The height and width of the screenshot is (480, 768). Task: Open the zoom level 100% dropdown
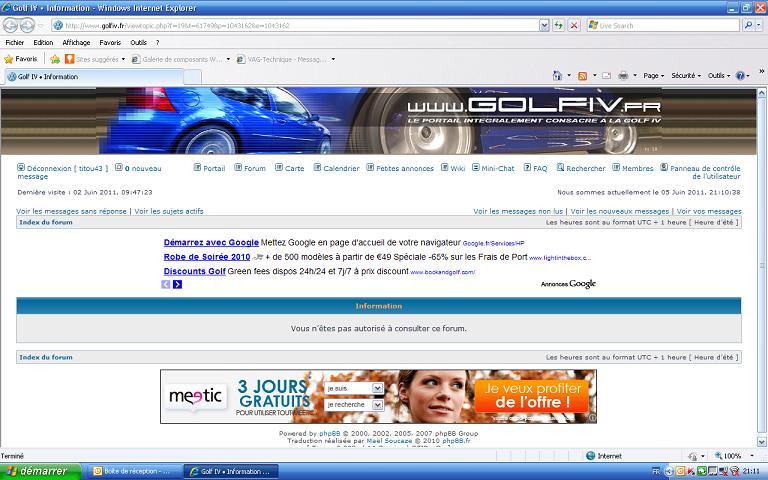752,456
